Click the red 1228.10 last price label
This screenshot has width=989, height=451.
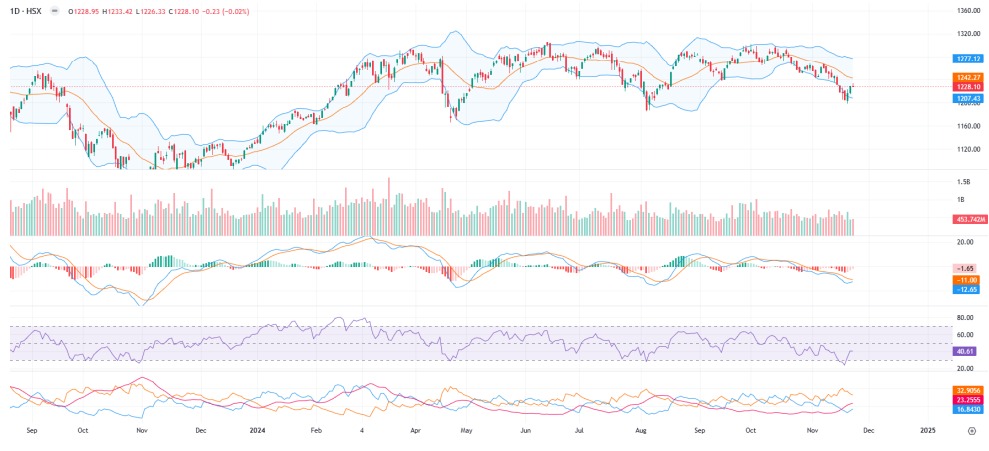click(968, 87)
